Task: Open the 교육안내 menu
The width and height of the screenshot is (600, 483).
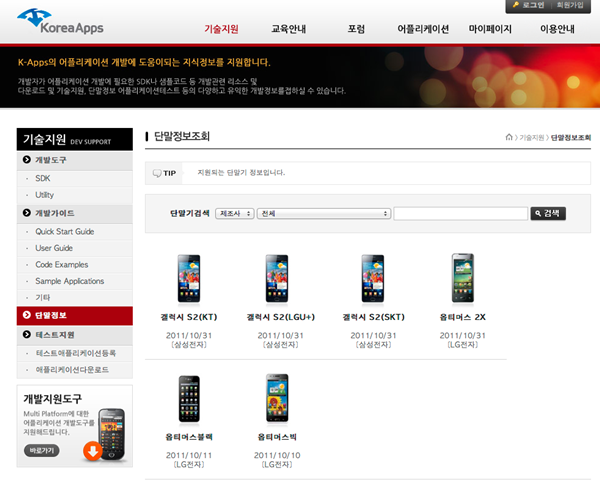Action: click(289, 29)
